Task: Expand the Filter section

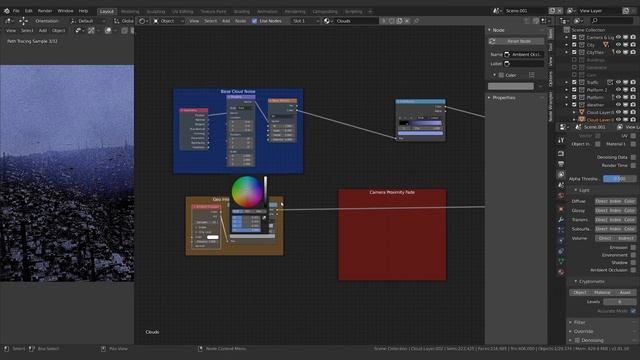Action: (x=571, y=322)
